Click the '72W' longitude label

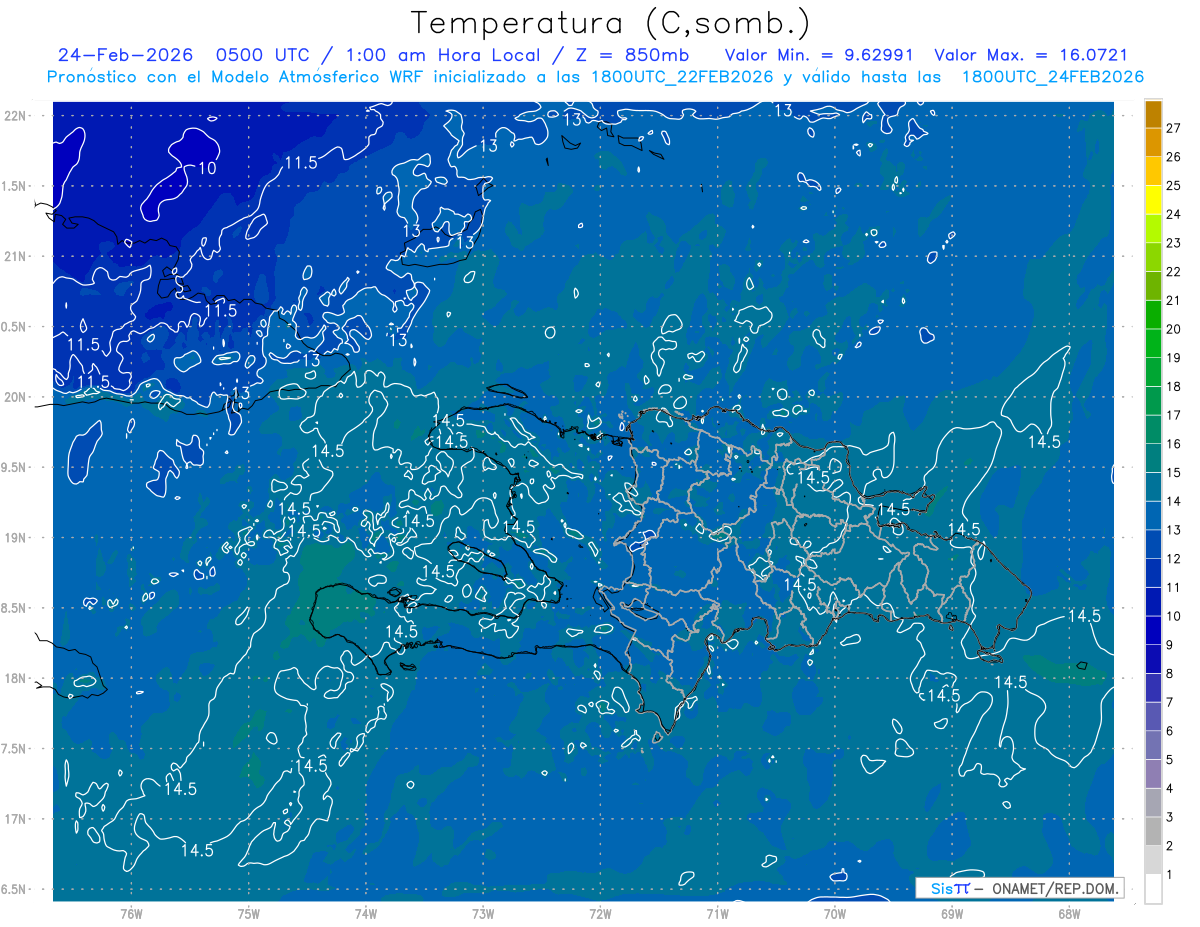(x=600, y=914)
